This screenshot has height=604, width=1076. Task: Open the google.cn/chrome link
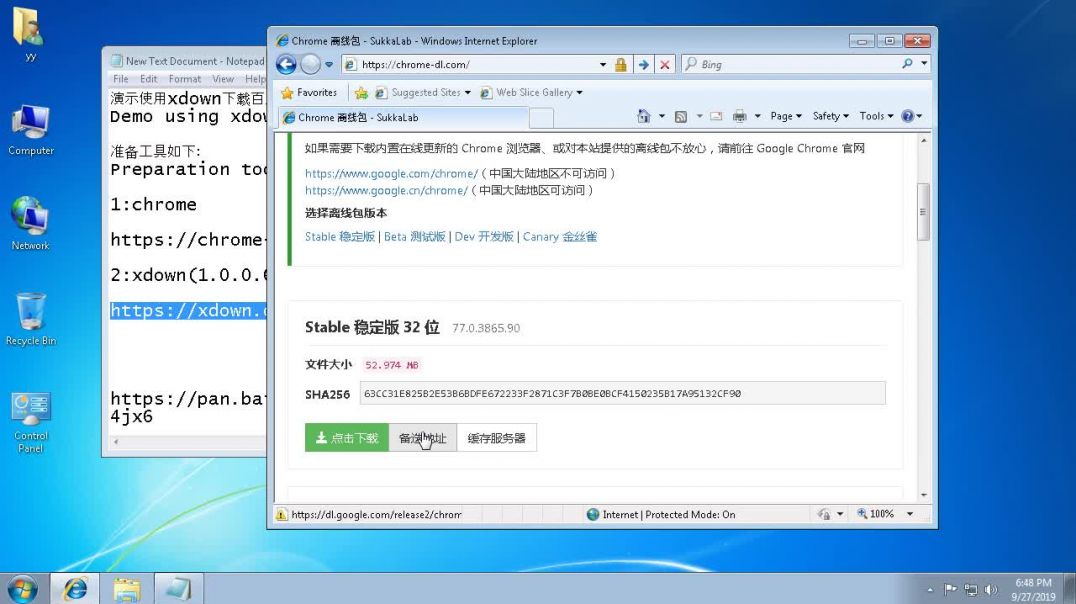tap(386, 190)
